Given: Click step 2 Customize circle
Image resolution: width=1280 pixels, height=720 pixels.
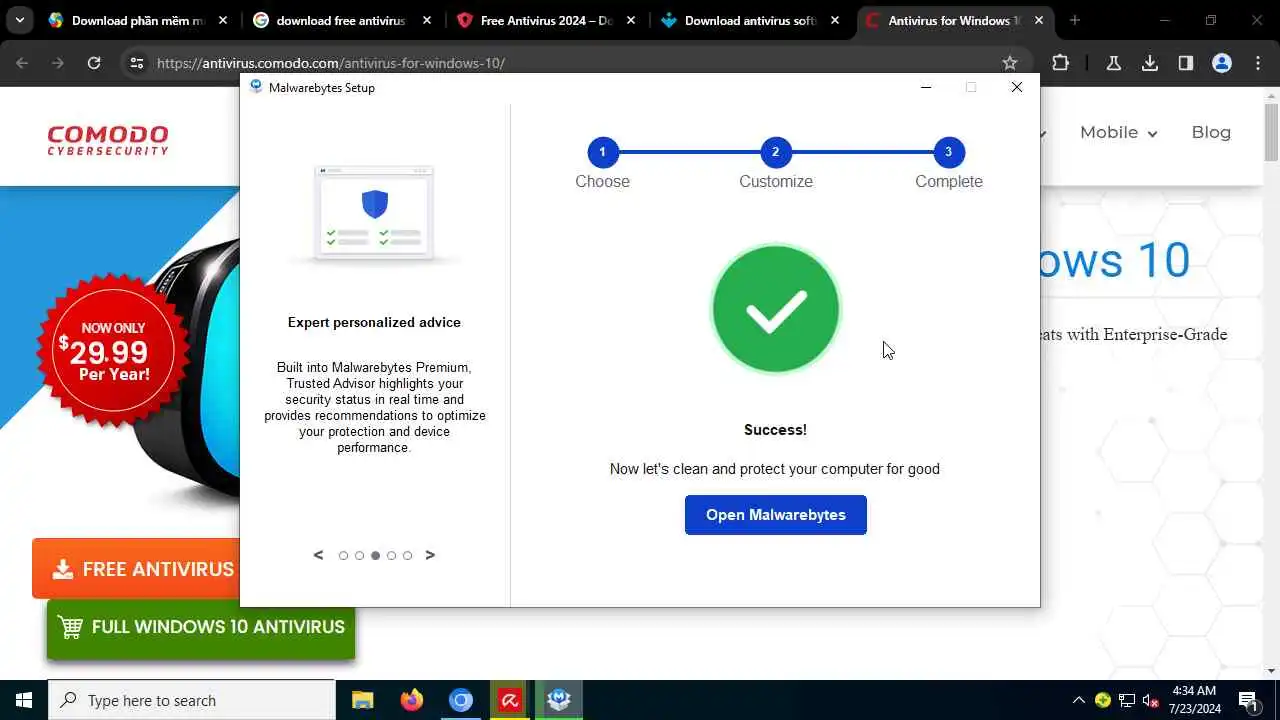Looking at the screenshot, I should point(775,152).
